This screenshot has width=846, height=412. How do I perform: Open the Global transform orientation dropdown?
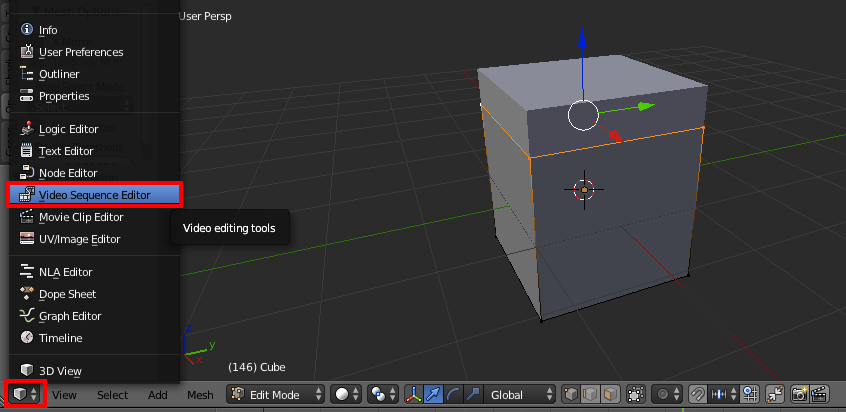520,395
